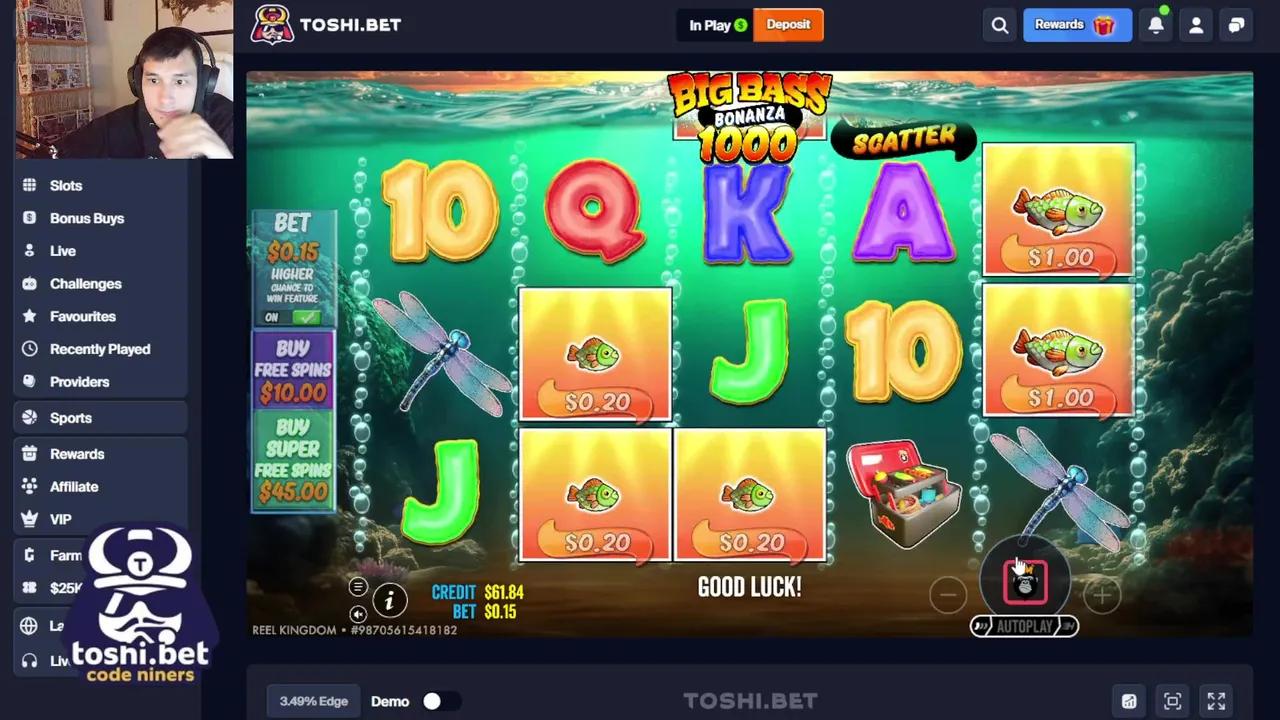Open the notifications bell
The width and height of the screenshot is (1280, 720).
point(1156,26)
